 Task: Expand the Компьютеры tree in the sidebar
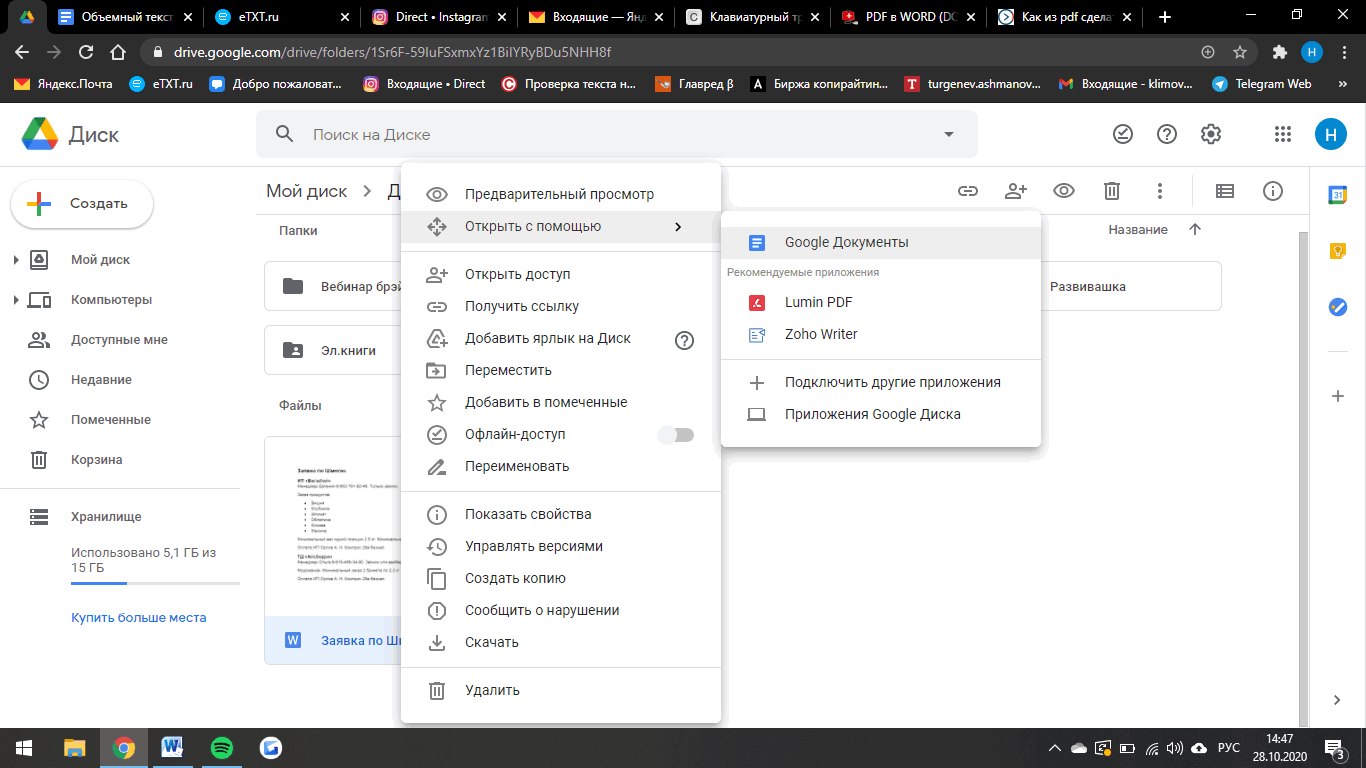click(x=16, y=300)
